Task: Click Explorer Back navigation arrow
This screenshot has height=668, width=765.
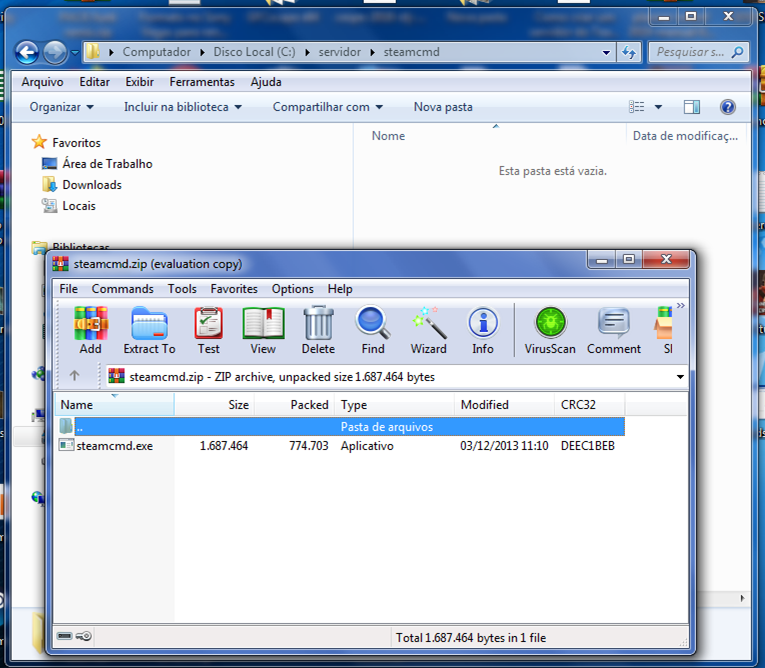Action: coord(26,52)
